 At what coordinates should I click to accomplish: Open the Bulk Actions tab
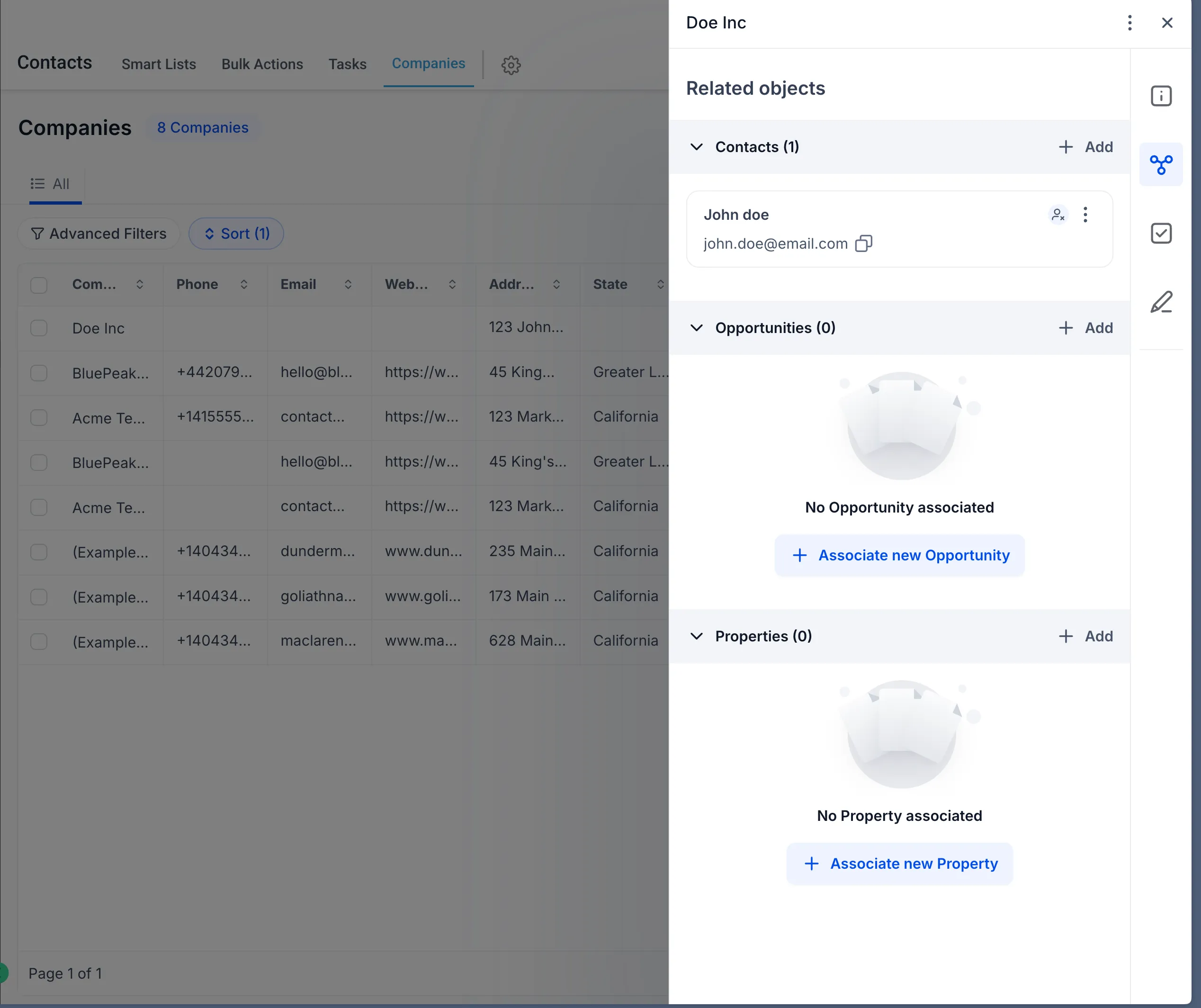point(262,64)
